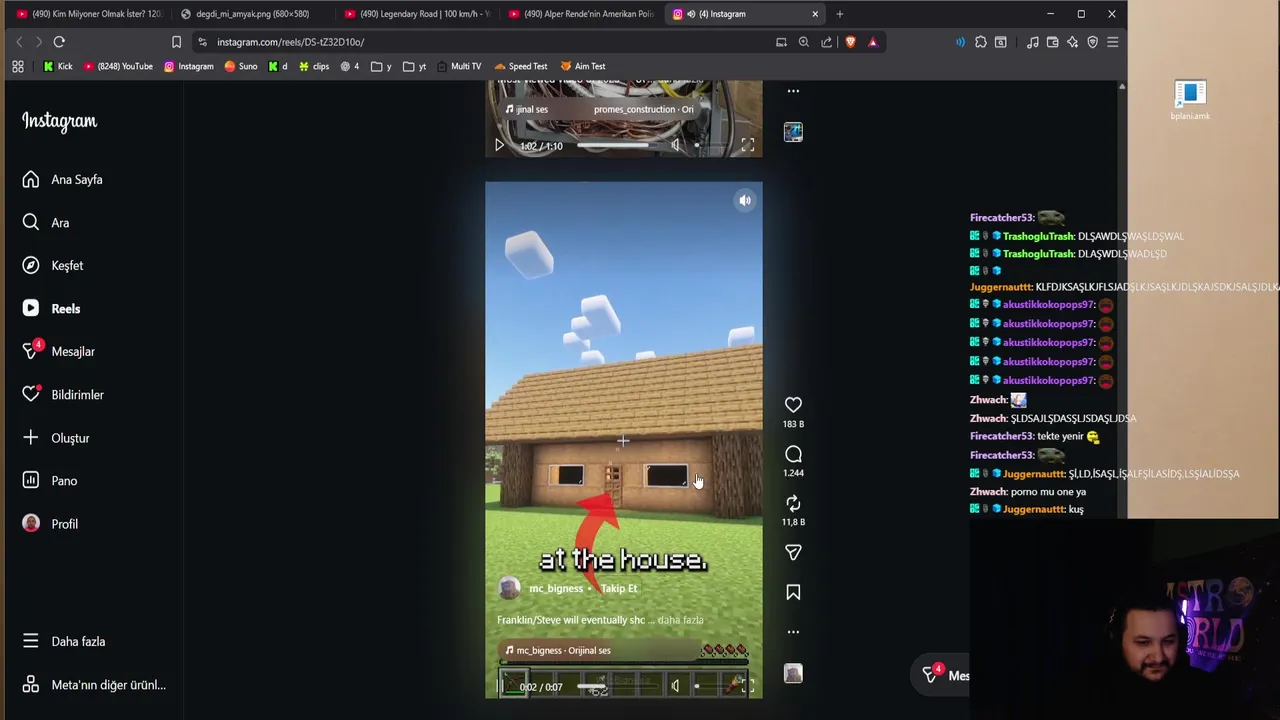1280x720 pixels.
Task: Switch to Legendary Road tab
Action: (x=416, y=14)
